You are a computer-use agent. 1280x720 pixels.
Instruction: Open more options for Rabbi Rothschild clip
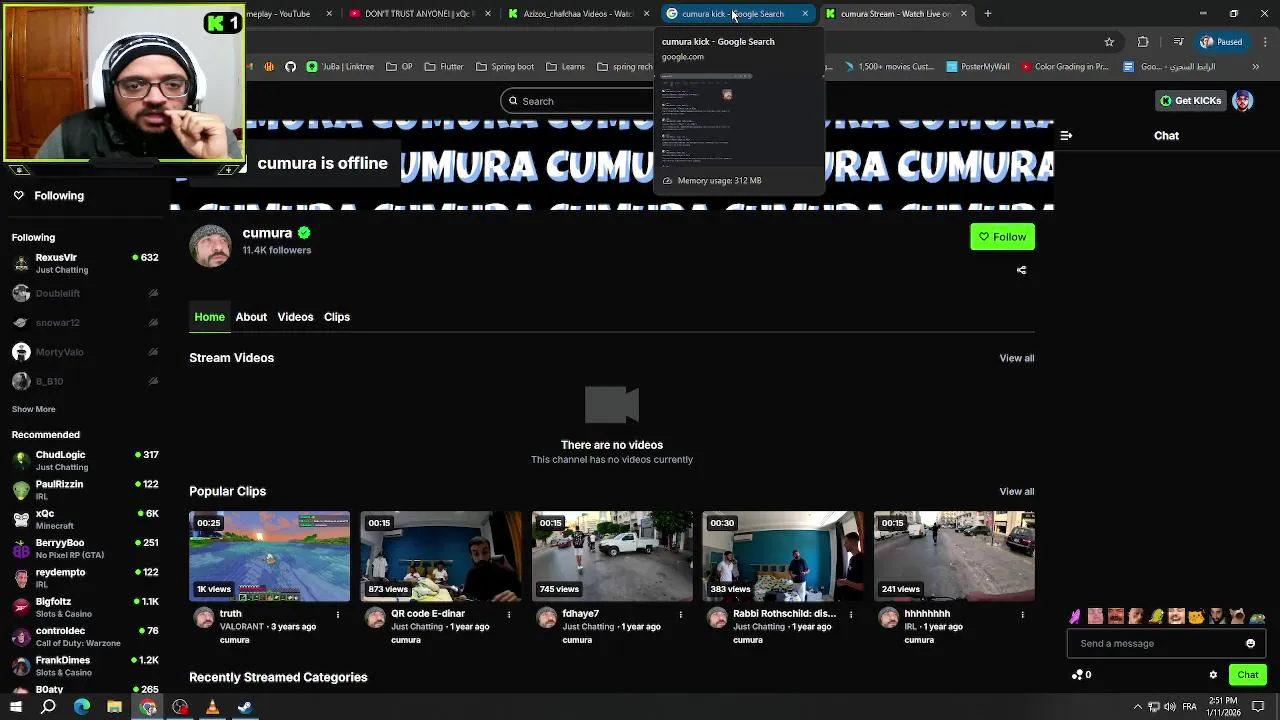[851, 614]
